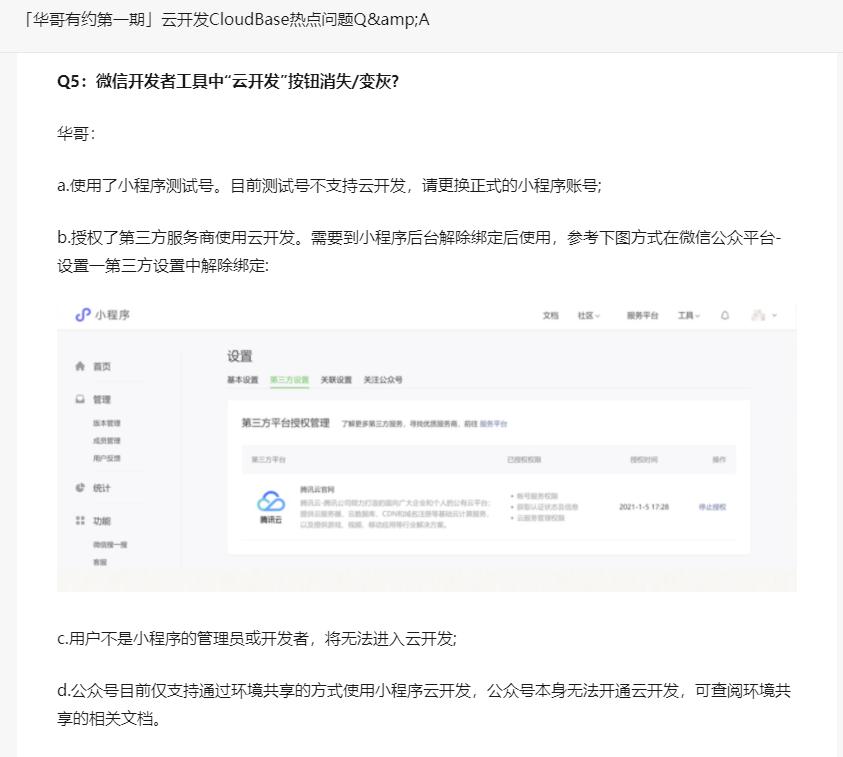Click the 设置 page heading
The image size is (843, 757).
pos(240,356)
